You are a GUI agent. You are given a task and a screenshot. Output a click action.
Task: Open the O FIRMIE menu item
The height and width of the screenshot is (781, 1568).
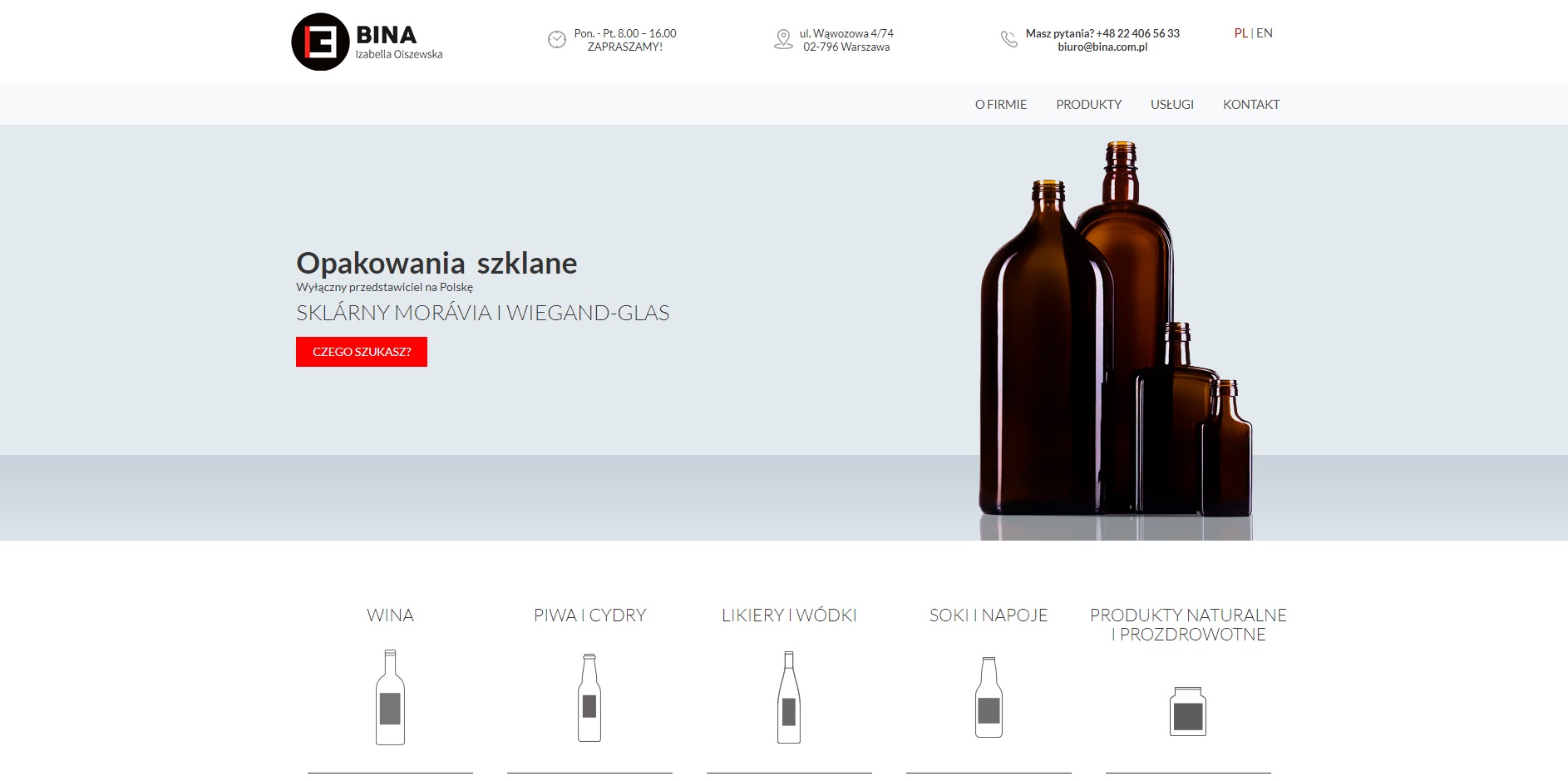coord(1001,104)
